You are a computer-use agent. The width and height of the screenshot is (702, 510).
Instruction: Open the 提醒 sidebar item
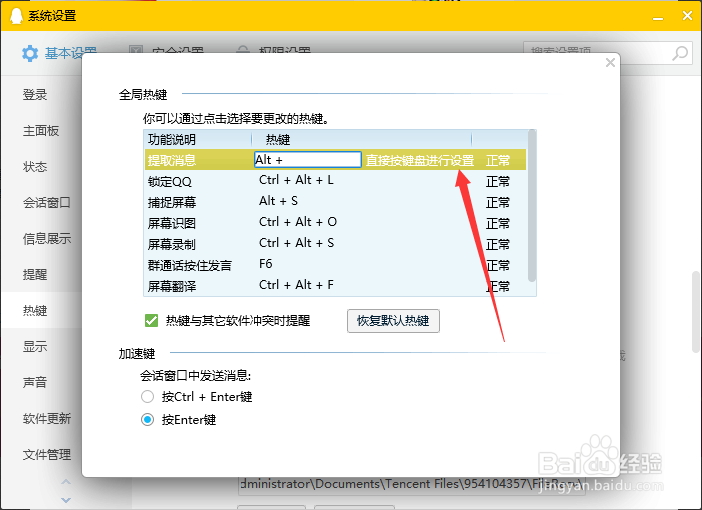(x=35, y=274)
